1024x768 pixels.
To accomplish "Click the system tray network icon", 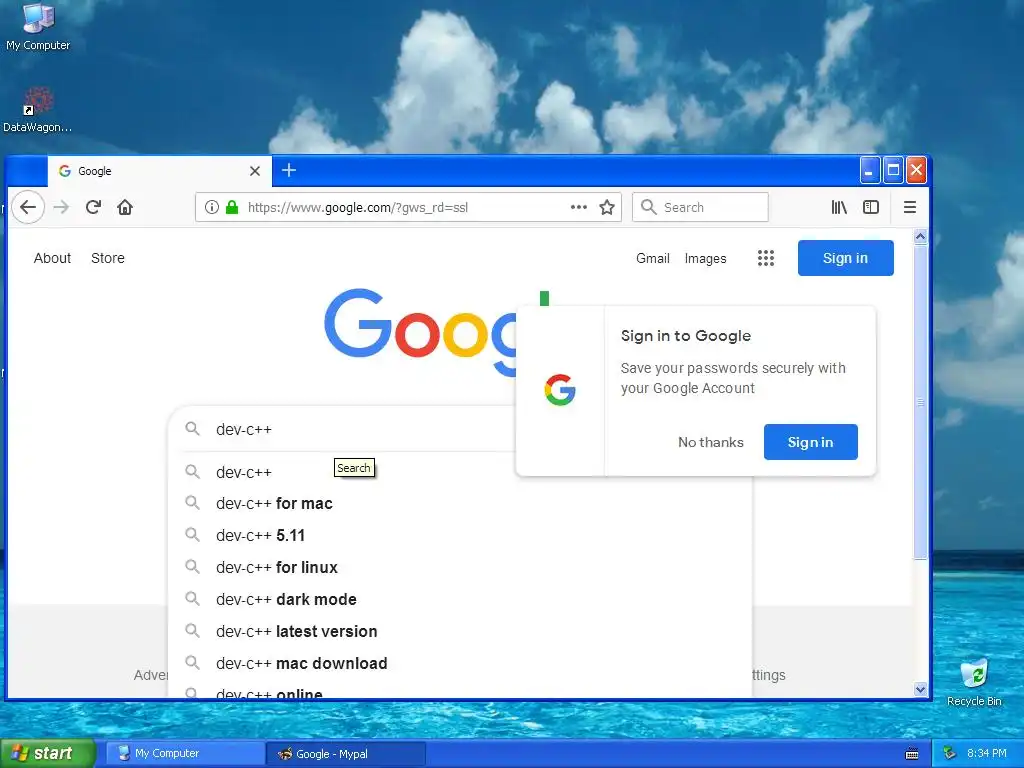I will point(949,754).
